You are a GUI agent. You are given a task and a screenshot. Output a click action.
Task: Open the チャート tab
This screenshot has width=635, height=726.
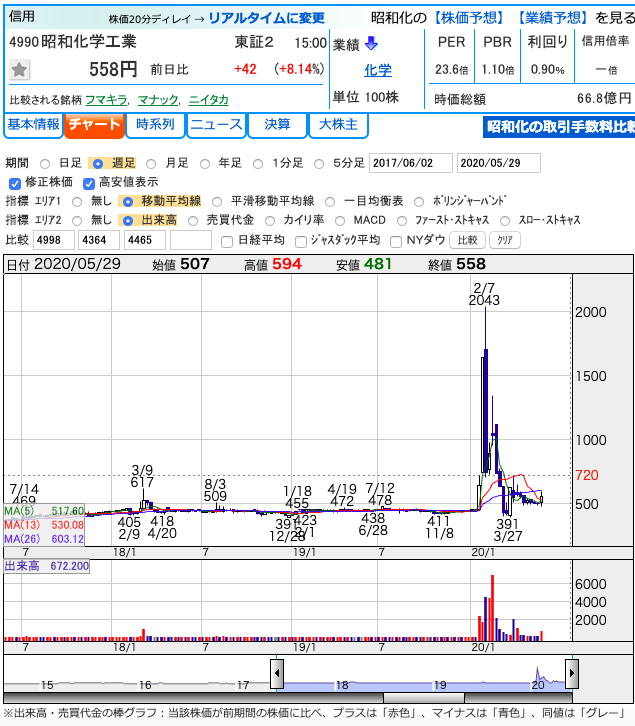(x=94, y=125)
